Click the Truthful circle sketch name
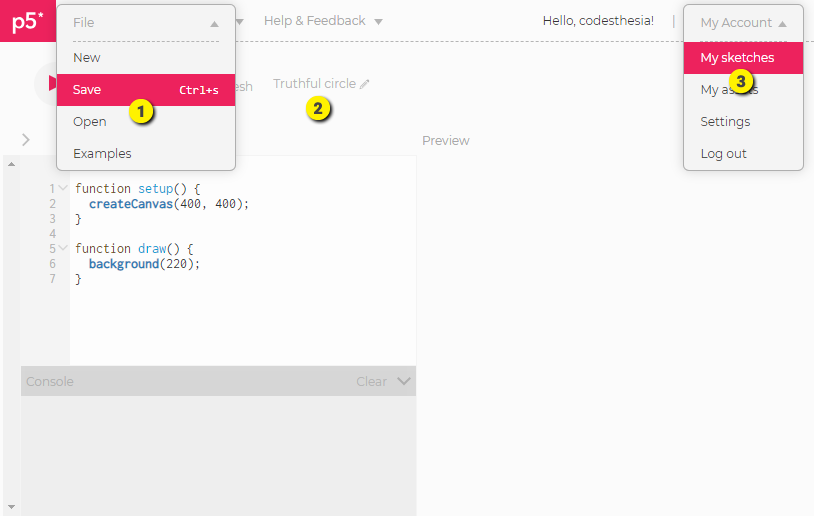This screenshot has width=814, height=516. pos(314,84)
